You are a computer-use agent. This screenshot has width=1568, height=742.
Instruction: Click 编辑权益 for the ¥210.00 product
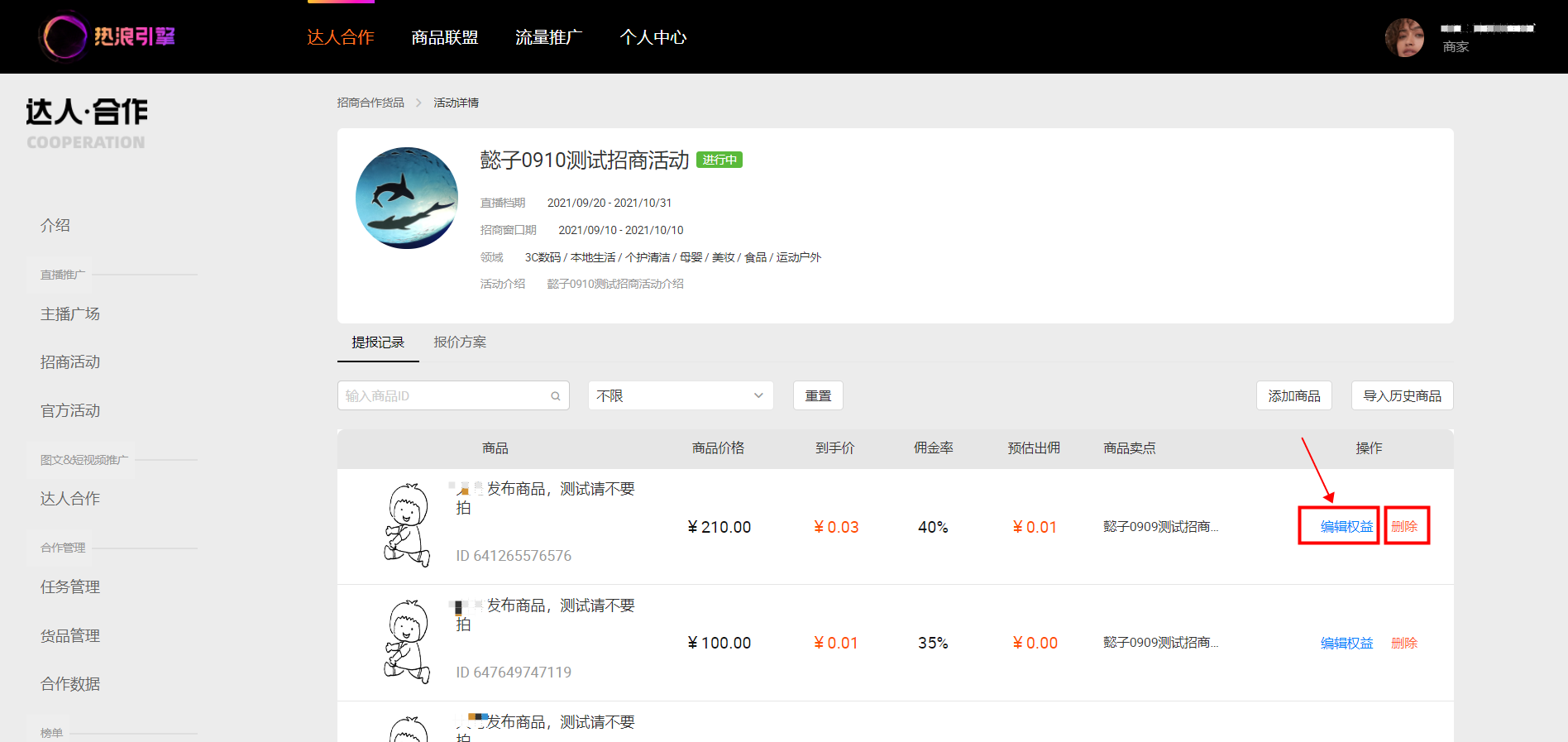[x=1346, y=526]
